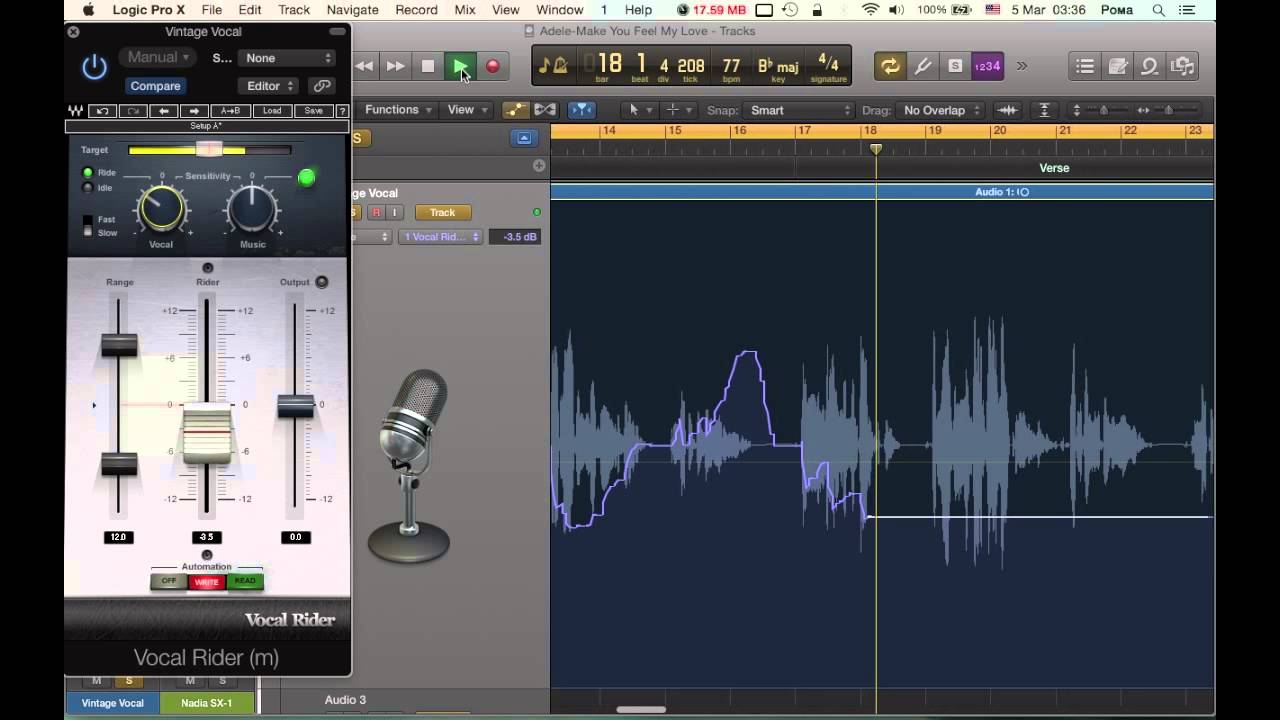The height and width of the screenshot is (720, 1280).
Task: Open the Editor view dropdown
Action: (270, 86)
